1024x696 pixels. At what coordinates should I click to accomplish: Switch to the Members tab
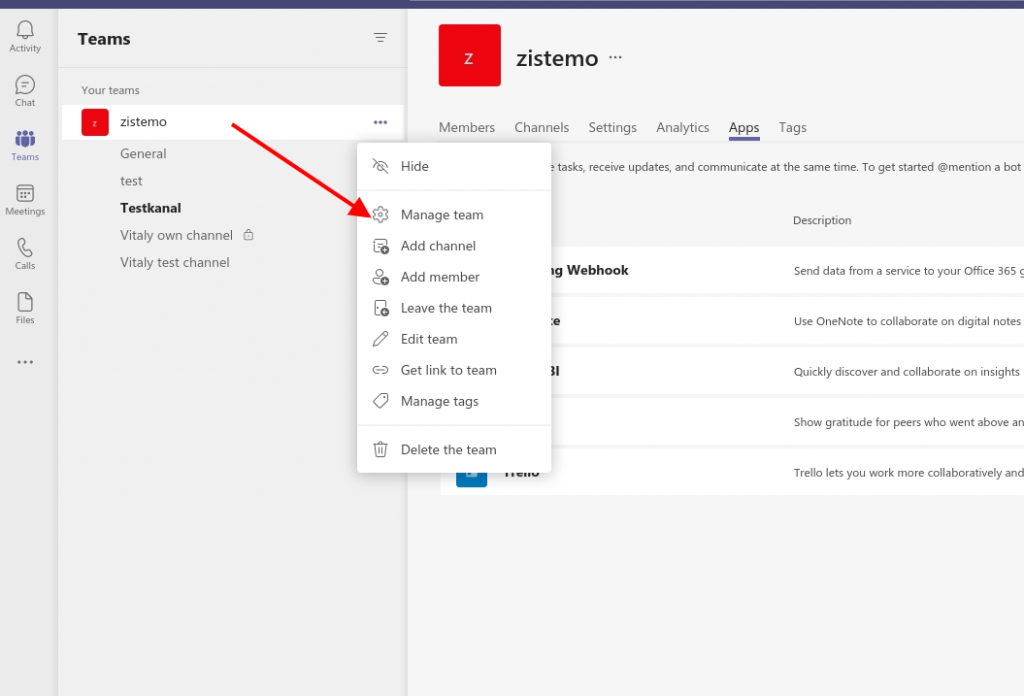tap(466, 127)
